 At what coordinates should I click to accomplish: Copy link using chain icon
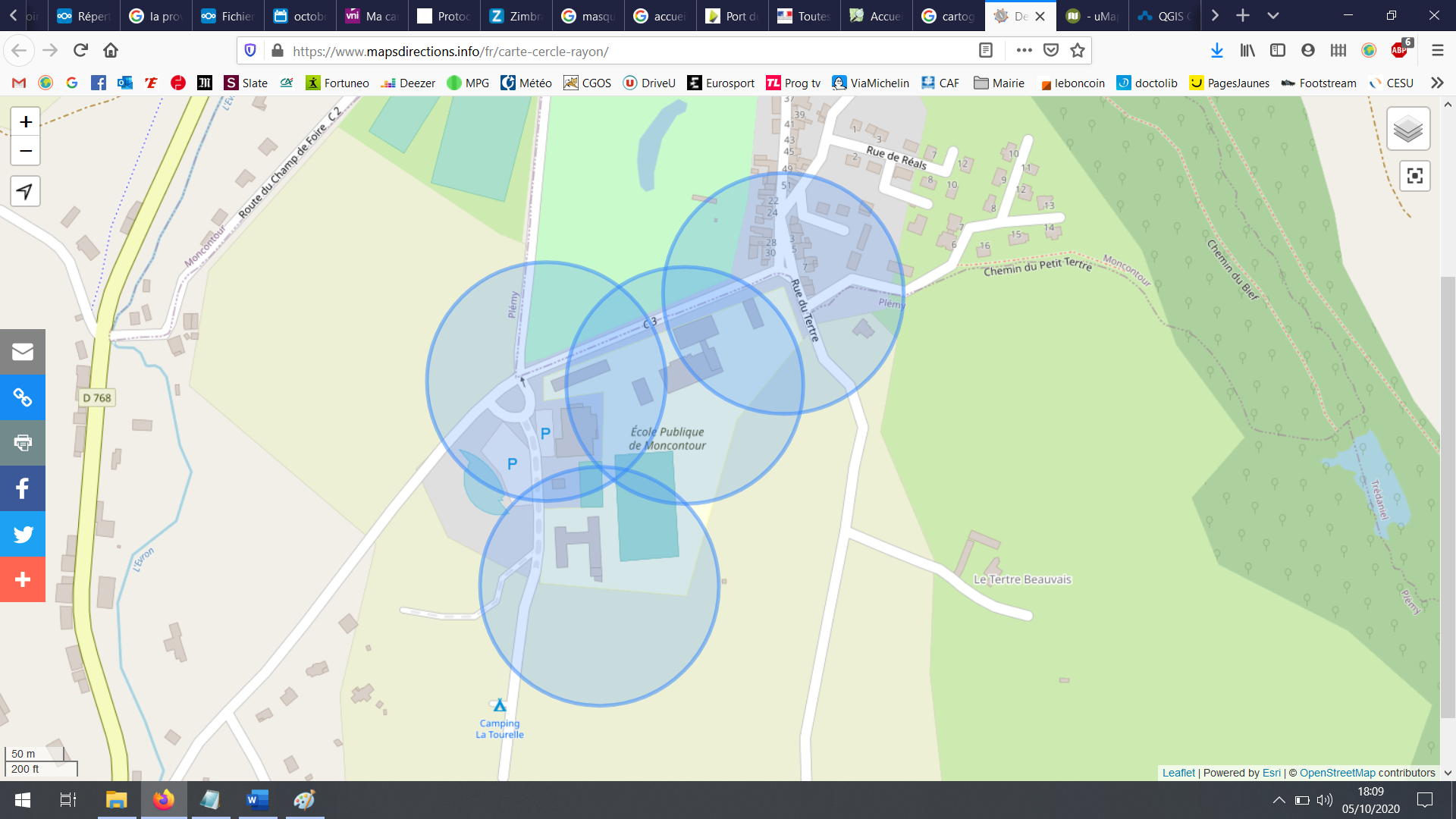point(23,397)
